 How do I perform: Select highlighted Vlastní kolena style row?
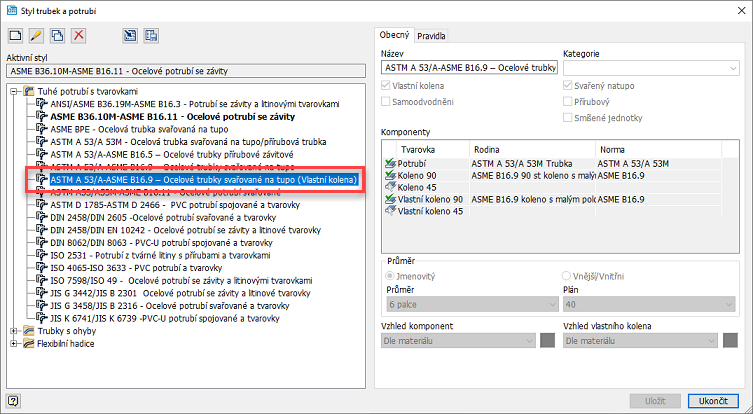click(204, 180)
